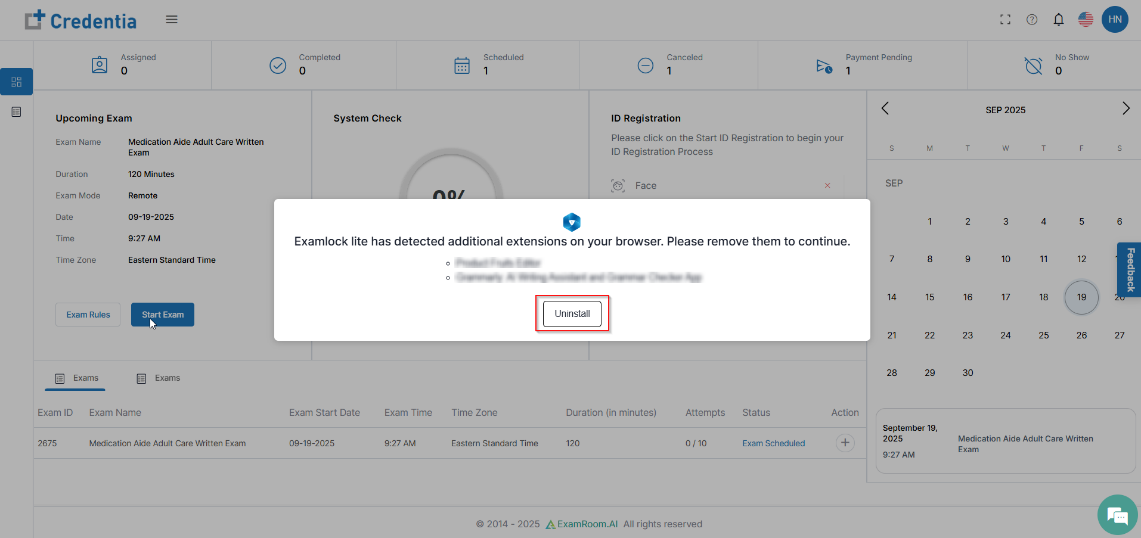Open the HN user profile avatar
This screenshot has height=538, width=1141.
click(x=1114, y=19)
